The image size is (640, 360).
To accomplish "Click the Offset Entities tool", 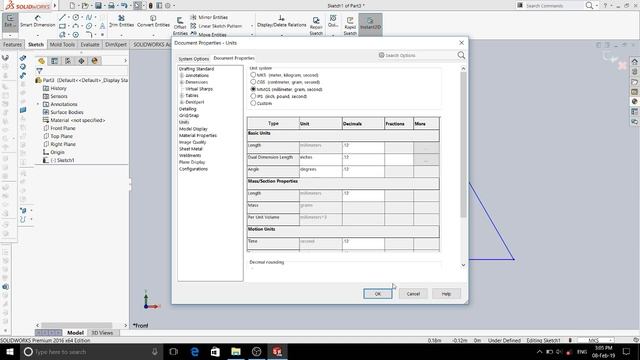I will (x=180, y=26).
